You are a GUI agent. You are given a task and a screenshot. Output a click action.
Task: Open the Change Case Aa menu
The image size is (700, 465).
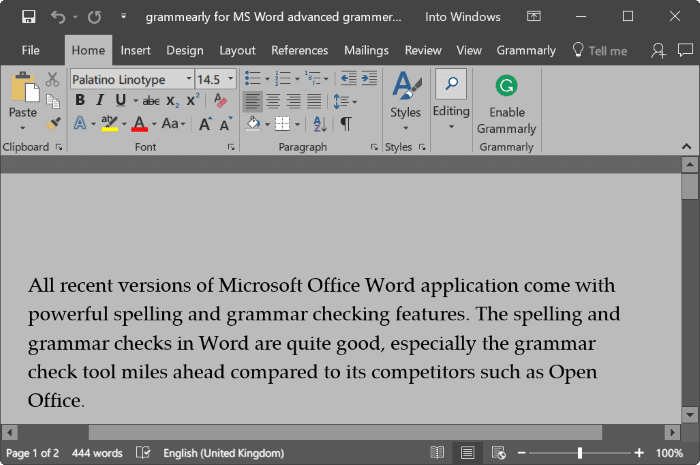pos(173,123)
